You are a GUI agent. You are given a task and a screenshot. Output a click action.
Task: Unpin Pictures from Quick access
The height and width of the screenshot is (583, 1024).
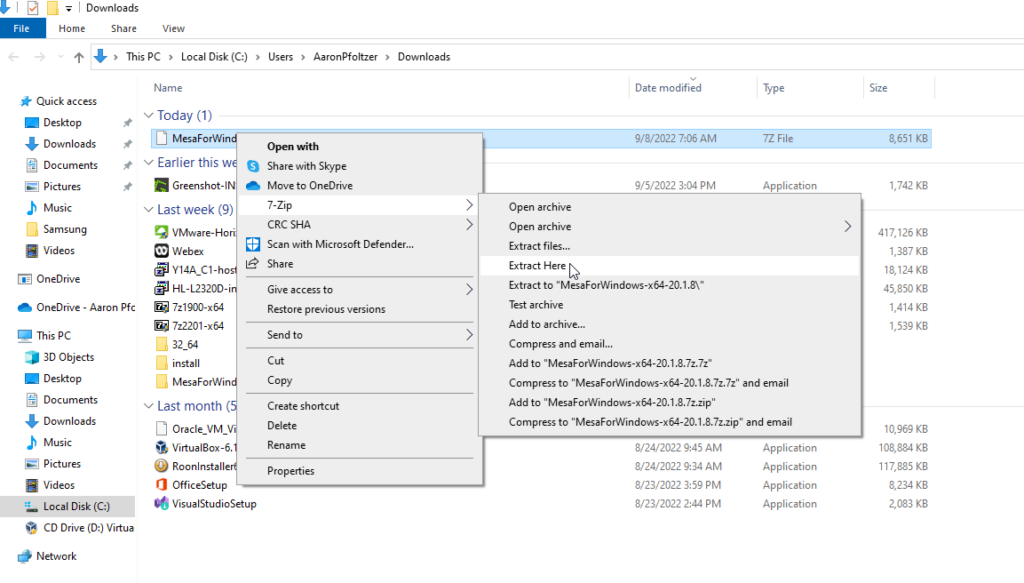tap(127, 187)
